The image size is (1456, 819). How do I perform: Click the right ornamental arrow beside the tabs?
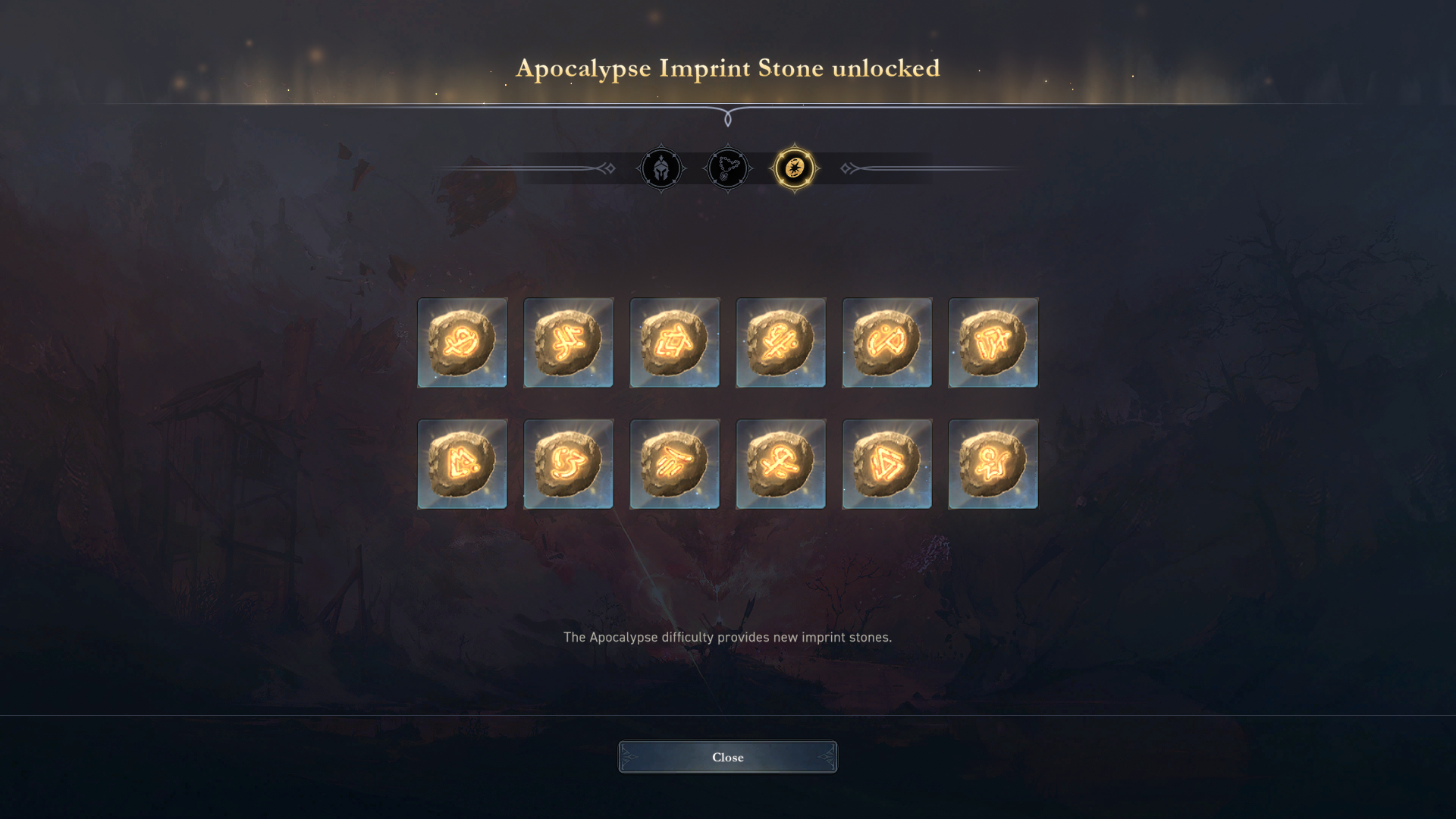click(x=849, y=168)
